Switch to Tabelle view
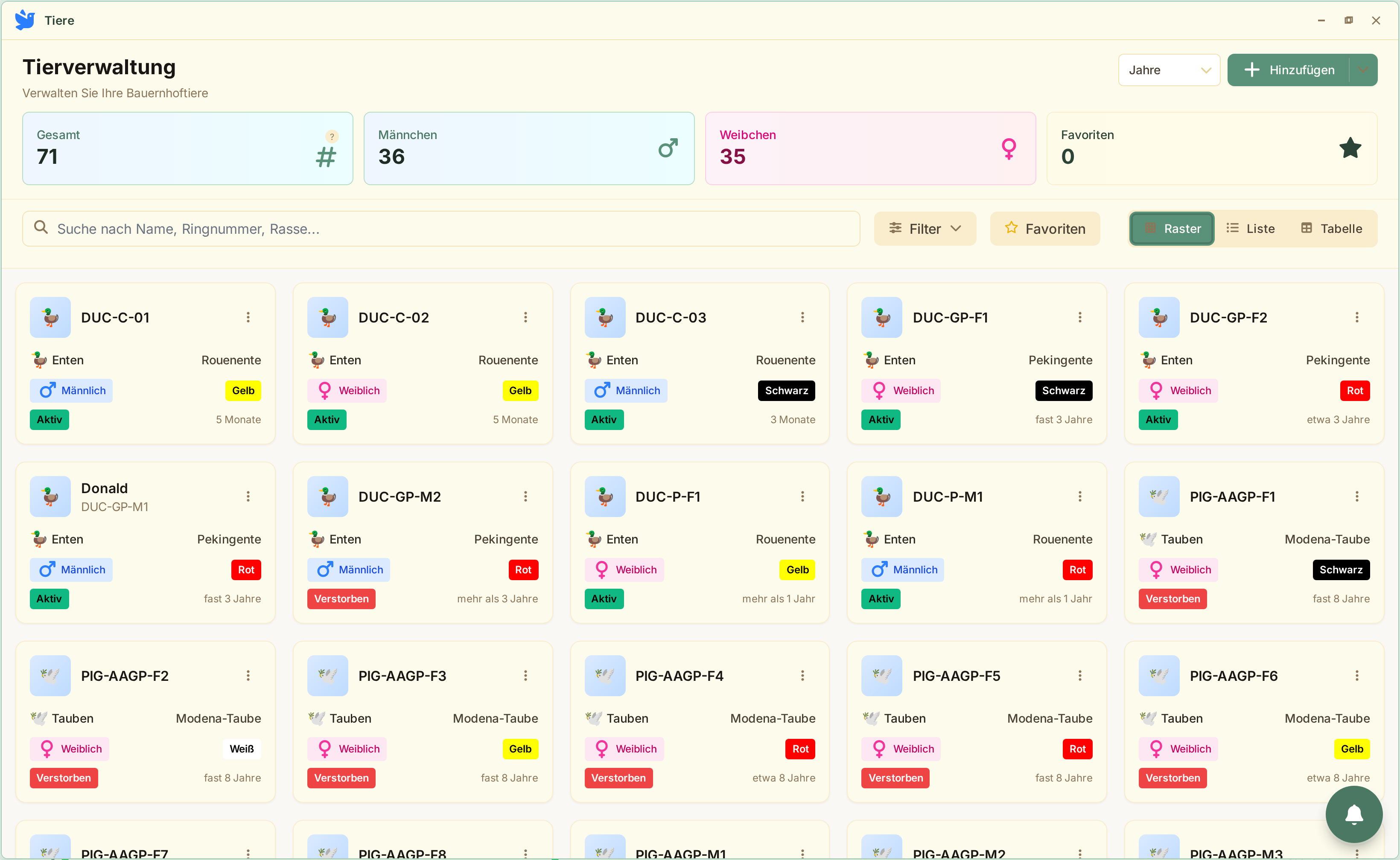1400x860 pixels. pos(1331,229)
